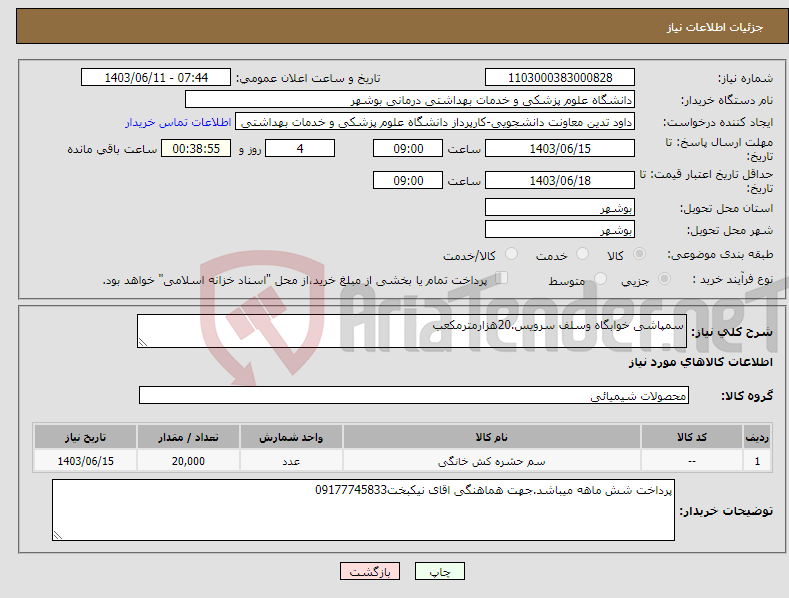The height and width of the screenshot is (598, 789).
Task: Click the announcement date field 1403/06/11 - 07:44
Action: 156,78
